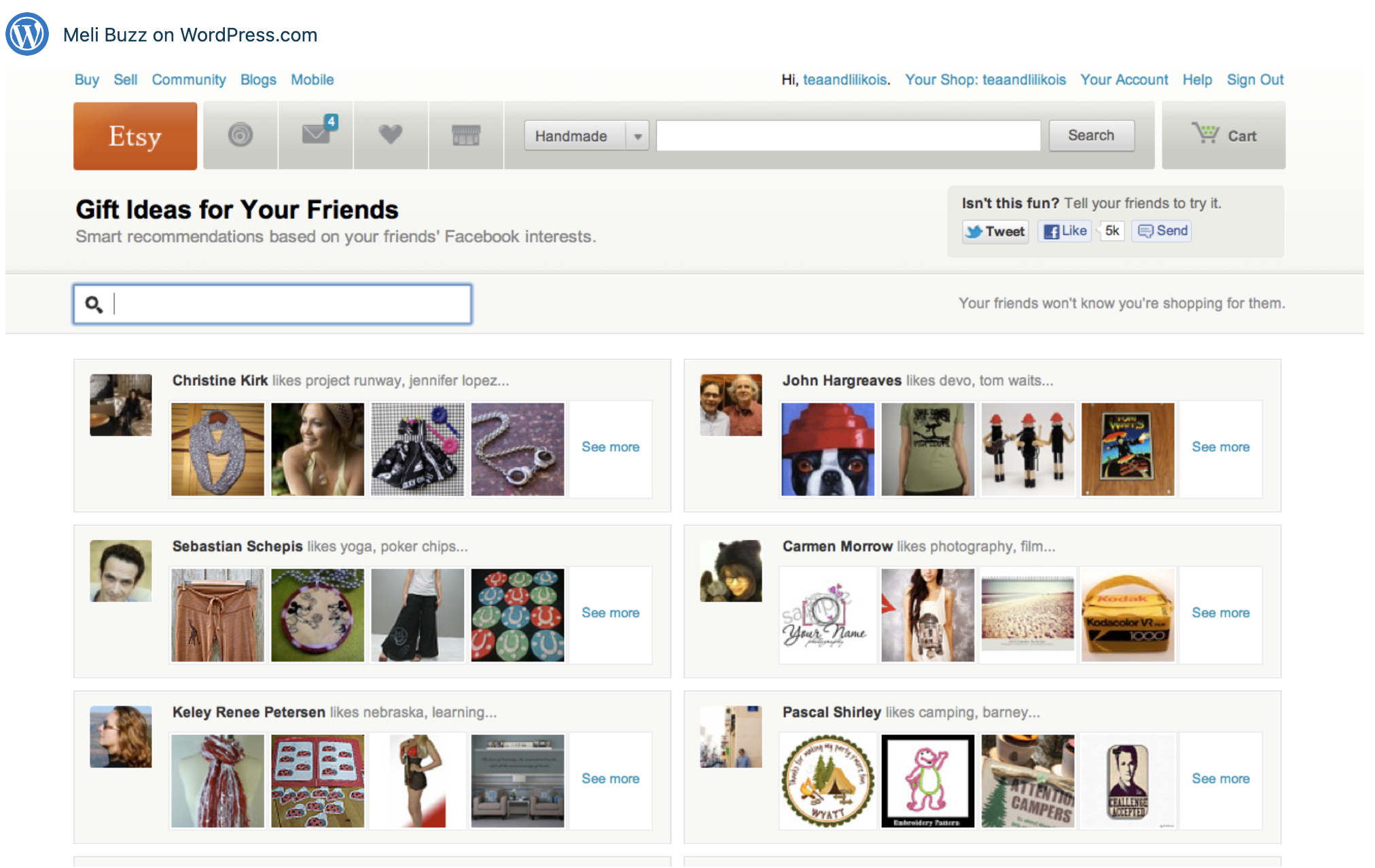
Task: Focus the friend search field
Action: point(272,304)
